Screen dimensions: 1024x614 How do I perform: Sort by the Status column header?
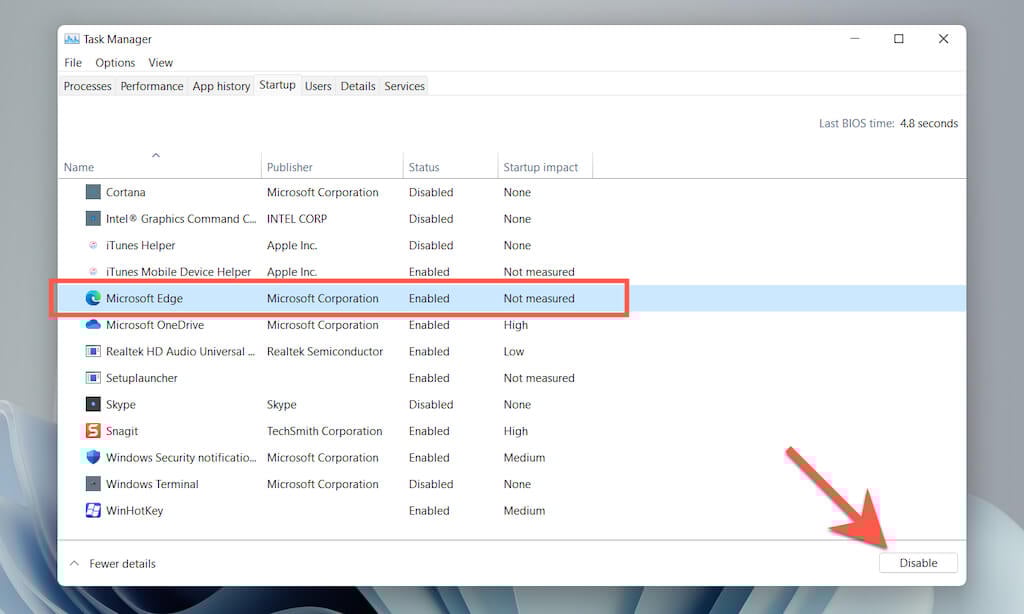tap(424, 167)
